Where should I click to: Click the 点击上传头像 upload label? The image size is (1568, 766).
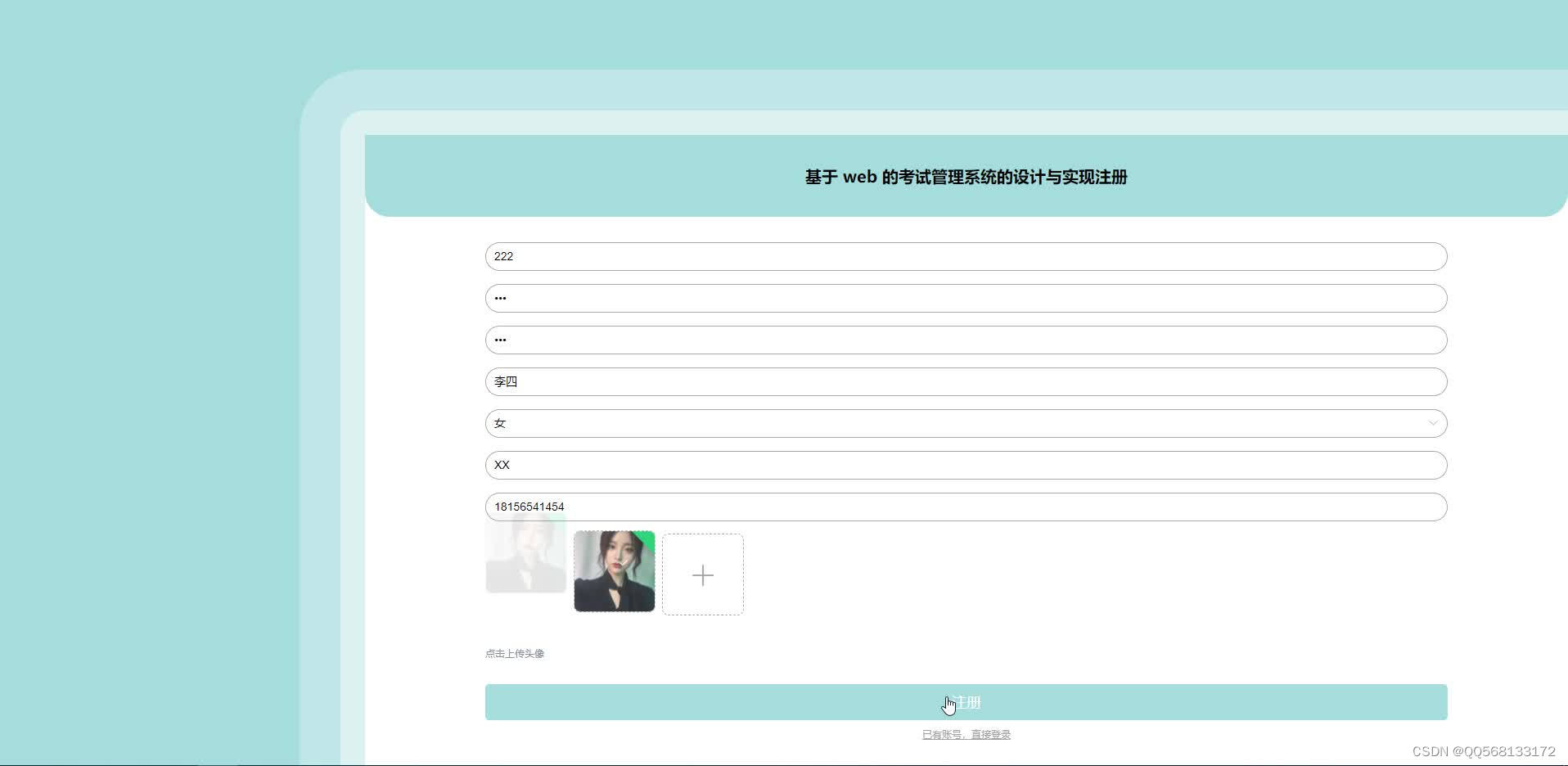pyautogui.click(x=515, y=653)
